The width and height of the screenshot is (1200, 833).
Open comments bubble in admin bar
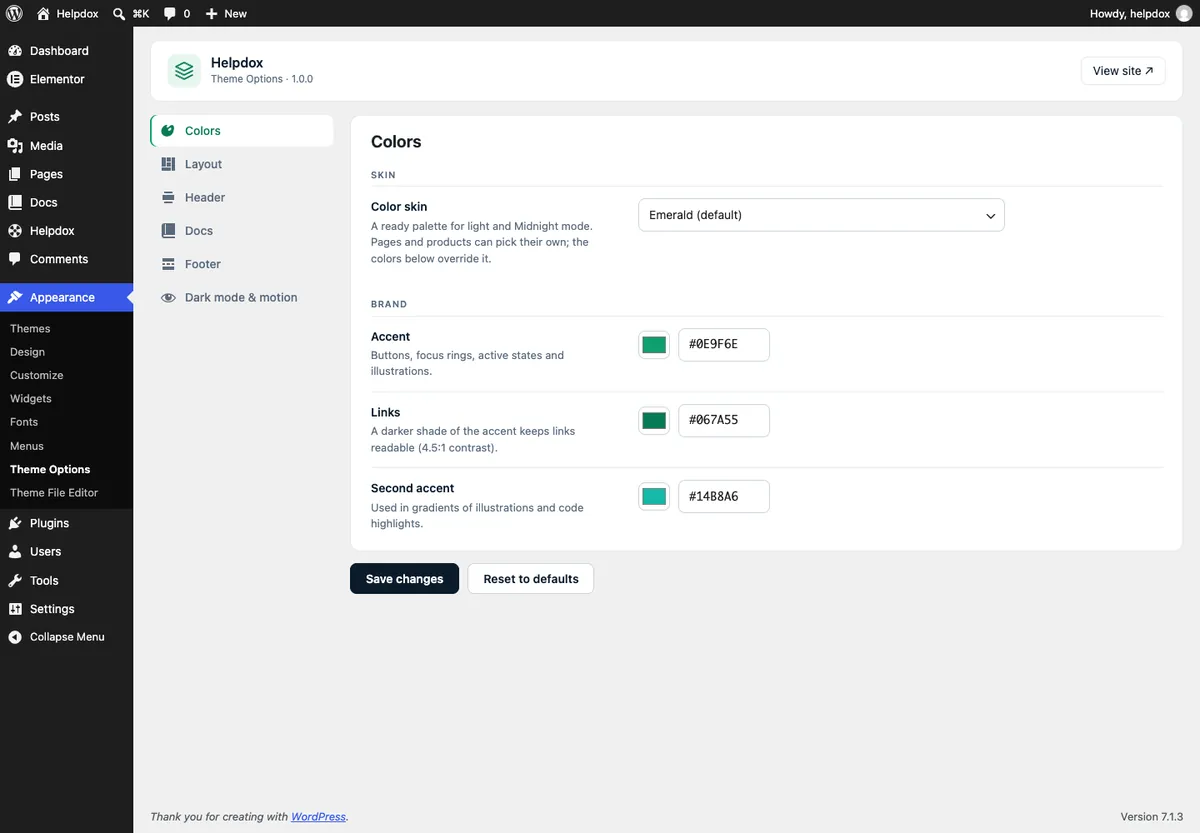pyautogui.click(x=176, y=14)
